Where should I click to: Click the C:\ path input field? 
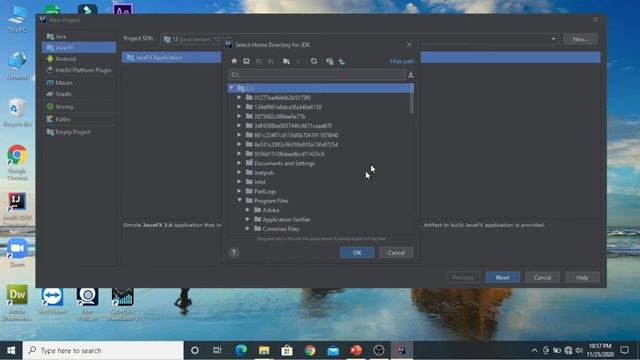pos(317,75)
